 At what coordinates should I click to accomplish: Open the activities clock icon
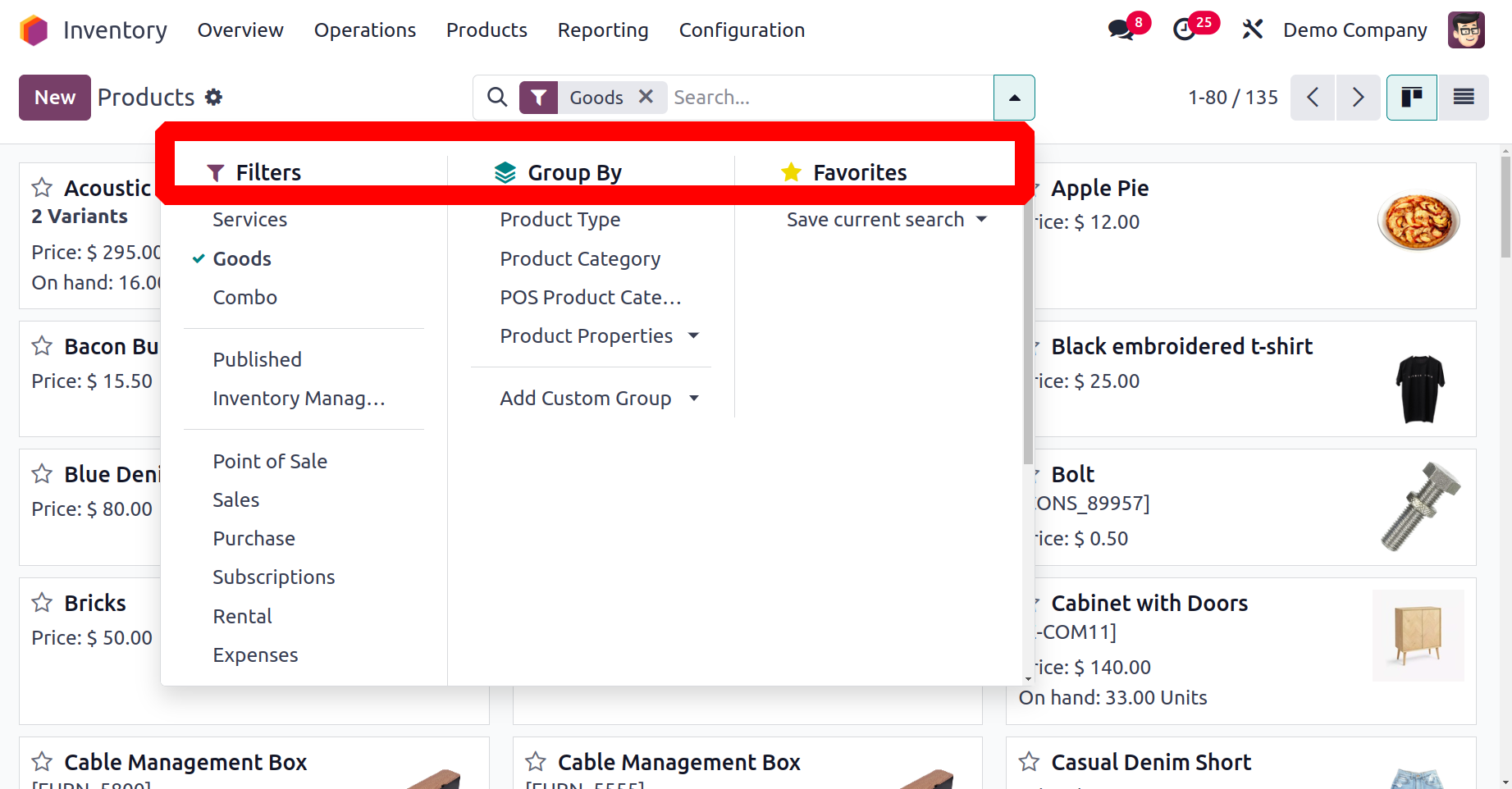tap(1184, 30)
